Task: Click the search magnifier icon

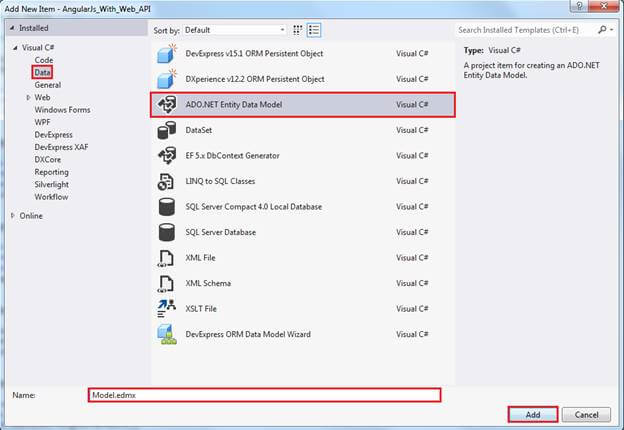Action: [x=602, y=29]
